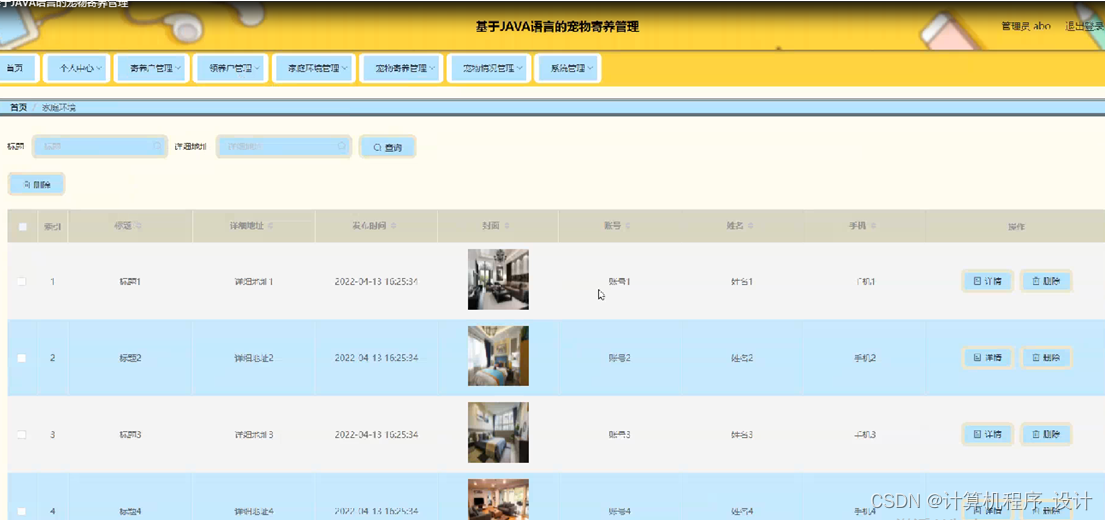Select the 姓名3 cell

pos(742,435)
